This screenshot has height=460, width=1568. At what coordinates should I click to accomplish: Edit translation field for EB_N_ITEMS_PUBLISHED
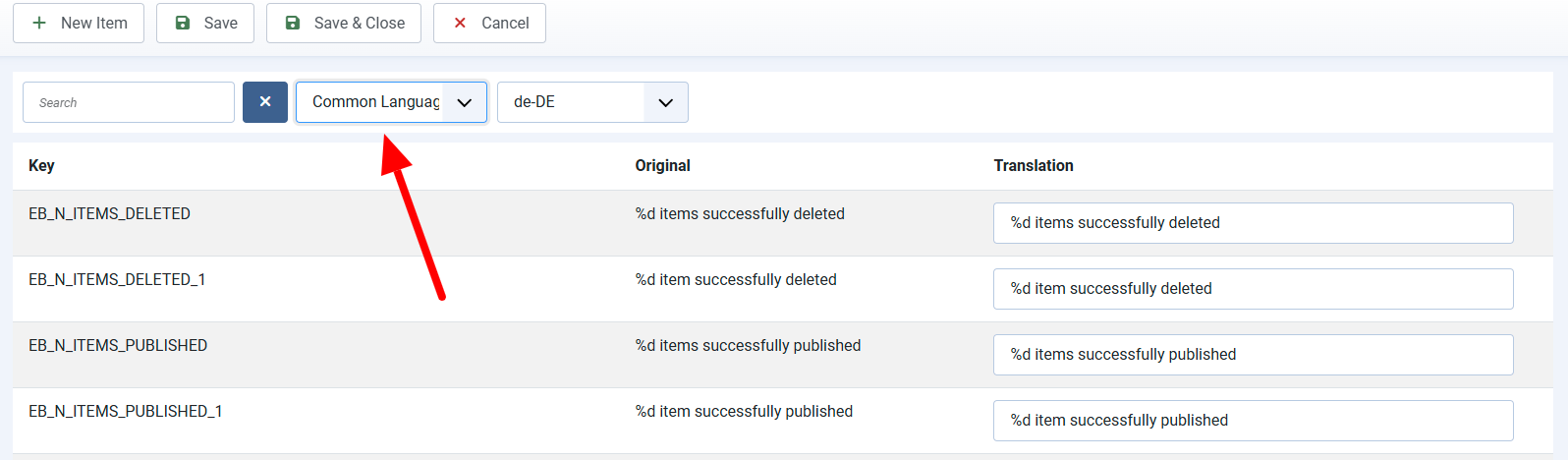coord(1254,355)
